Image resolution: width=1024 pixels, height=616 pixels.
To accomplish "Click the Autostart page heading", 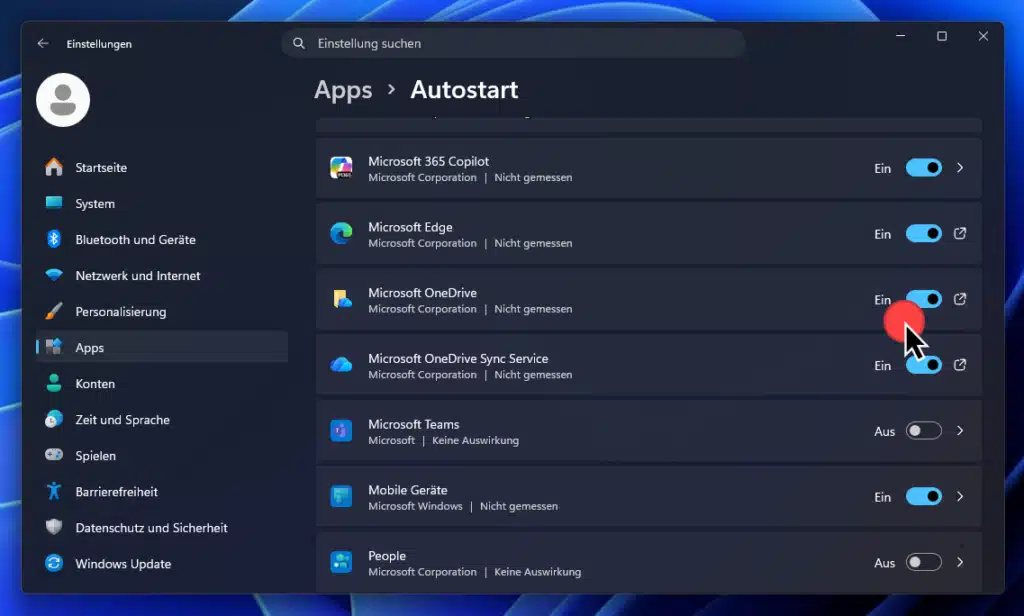I will tap(464, 89).
